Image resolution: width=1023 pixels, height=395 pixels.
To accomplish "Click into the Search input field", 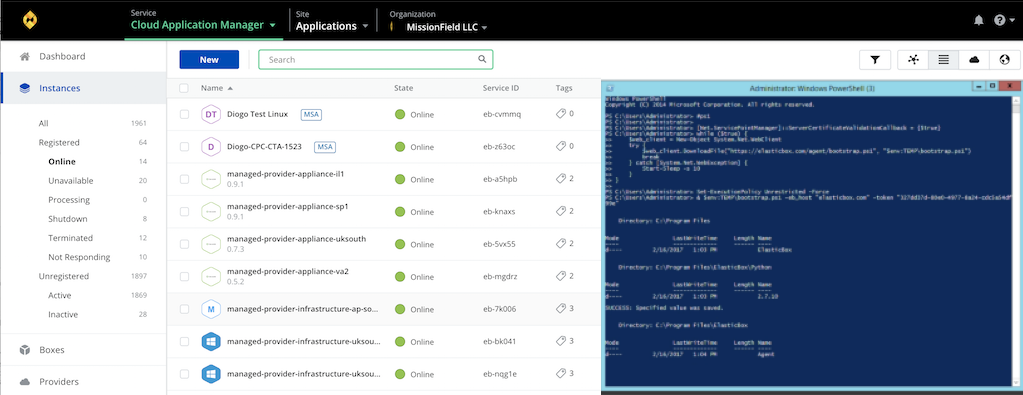I will coord(375,59).
